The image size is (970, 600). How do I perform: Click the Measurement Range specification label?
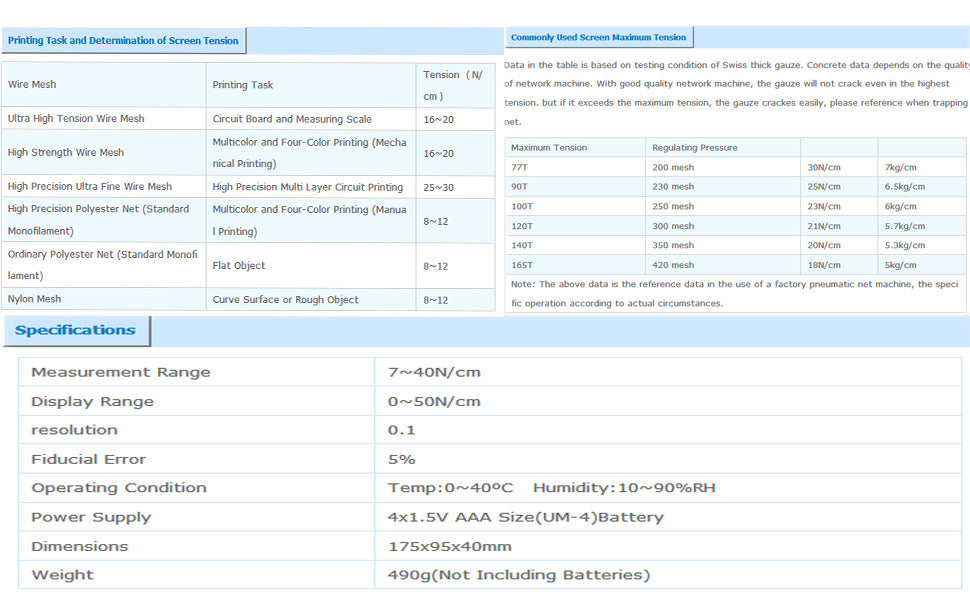(121, 372)
